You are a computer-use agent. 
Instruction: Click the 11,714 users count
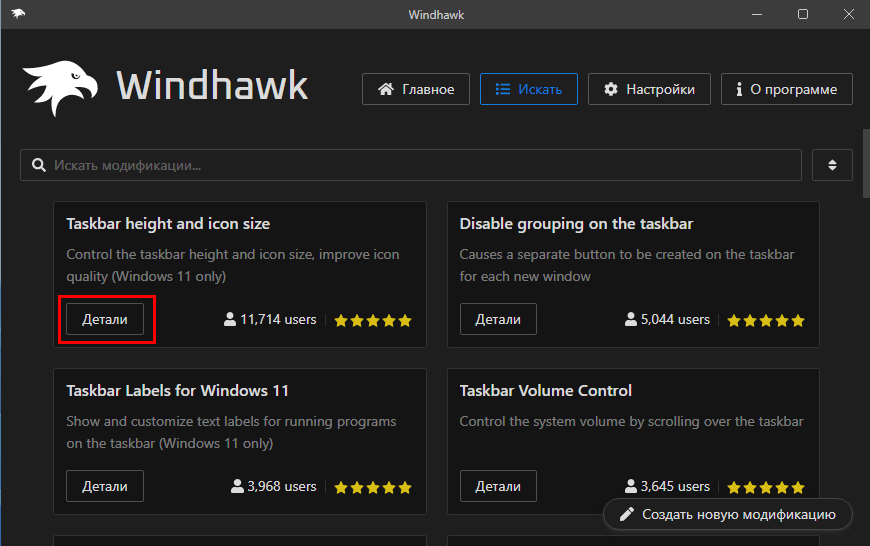click(x=270, y=320)
